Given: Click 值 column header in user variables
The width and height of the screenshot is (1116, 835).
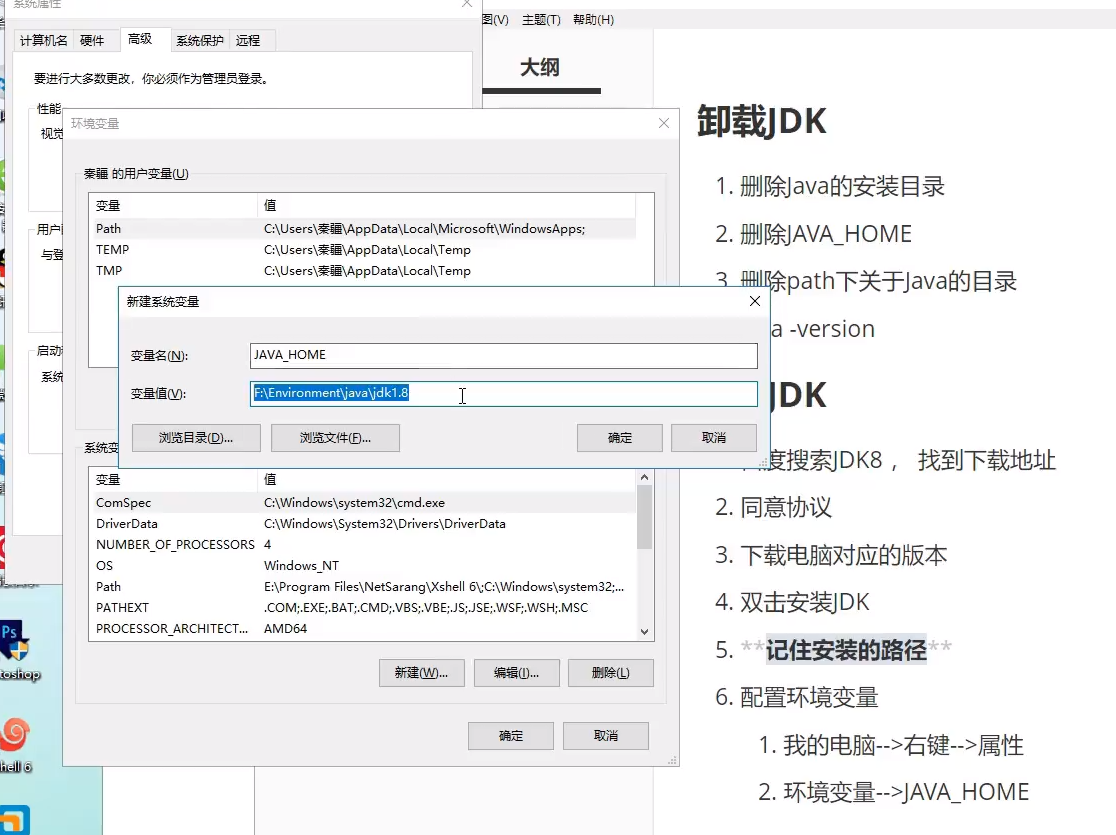Looking at the screenshot, I should coord(446,206).
